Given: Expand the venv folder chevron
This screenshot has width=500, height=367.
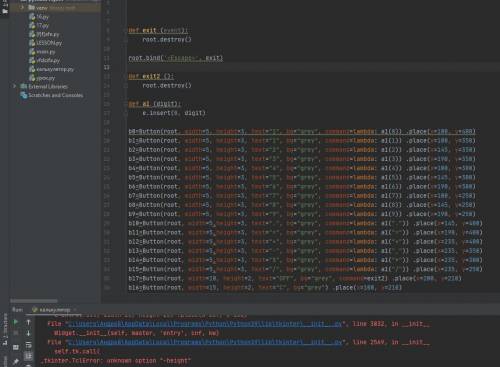Looking at the screenshot, I should pos(22,7).
